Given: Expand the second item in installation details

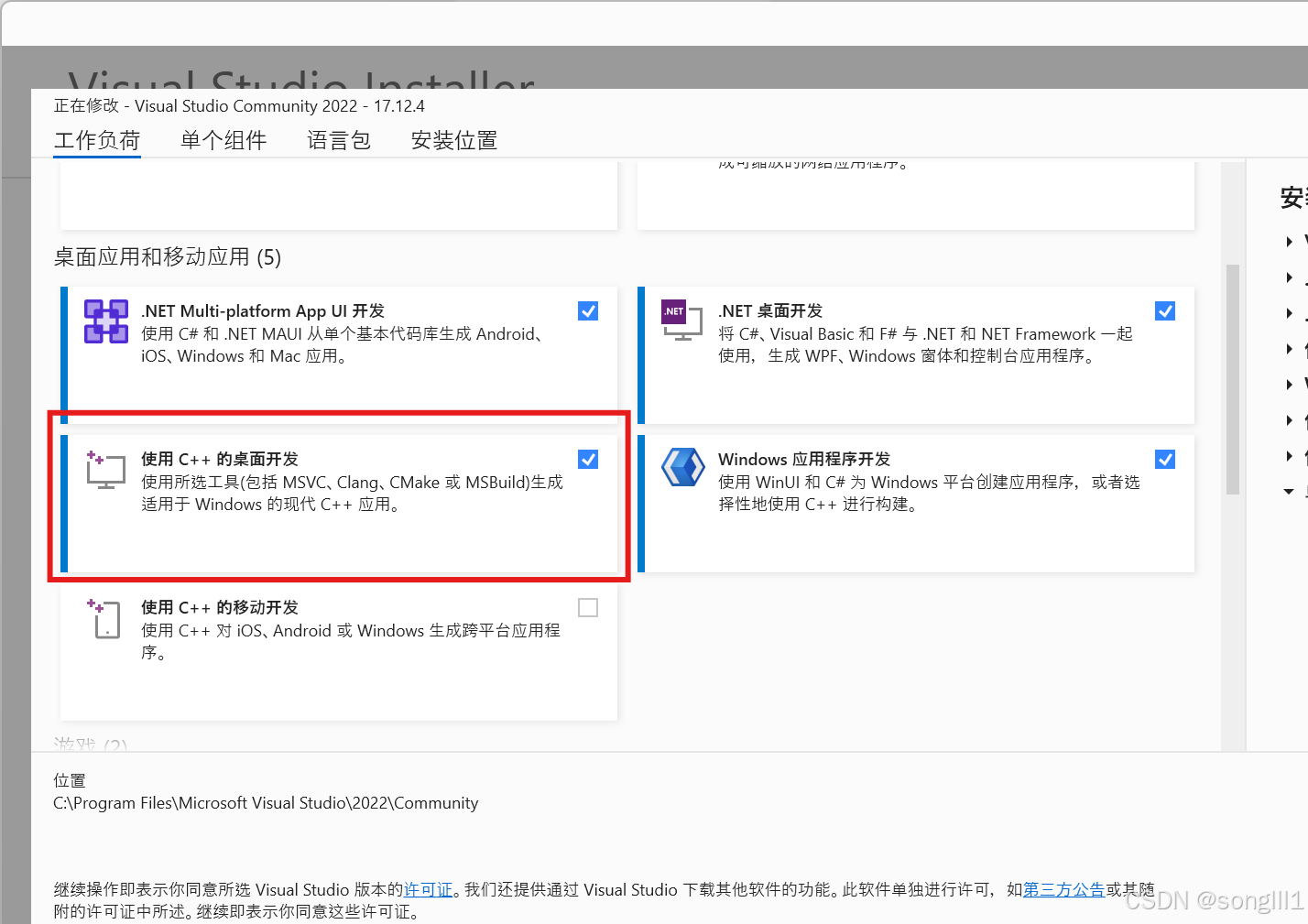Looking at the screenshot, I should coord(1288,277).
